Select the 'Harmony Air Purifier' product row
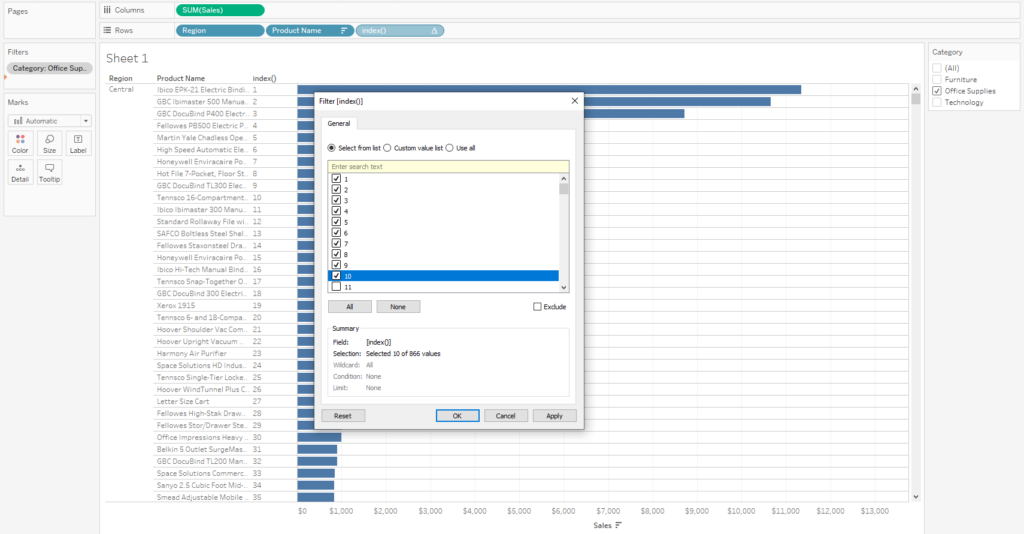Image resolution: width=1024 pixels, height=534 pixels. [x=191, y=353]
